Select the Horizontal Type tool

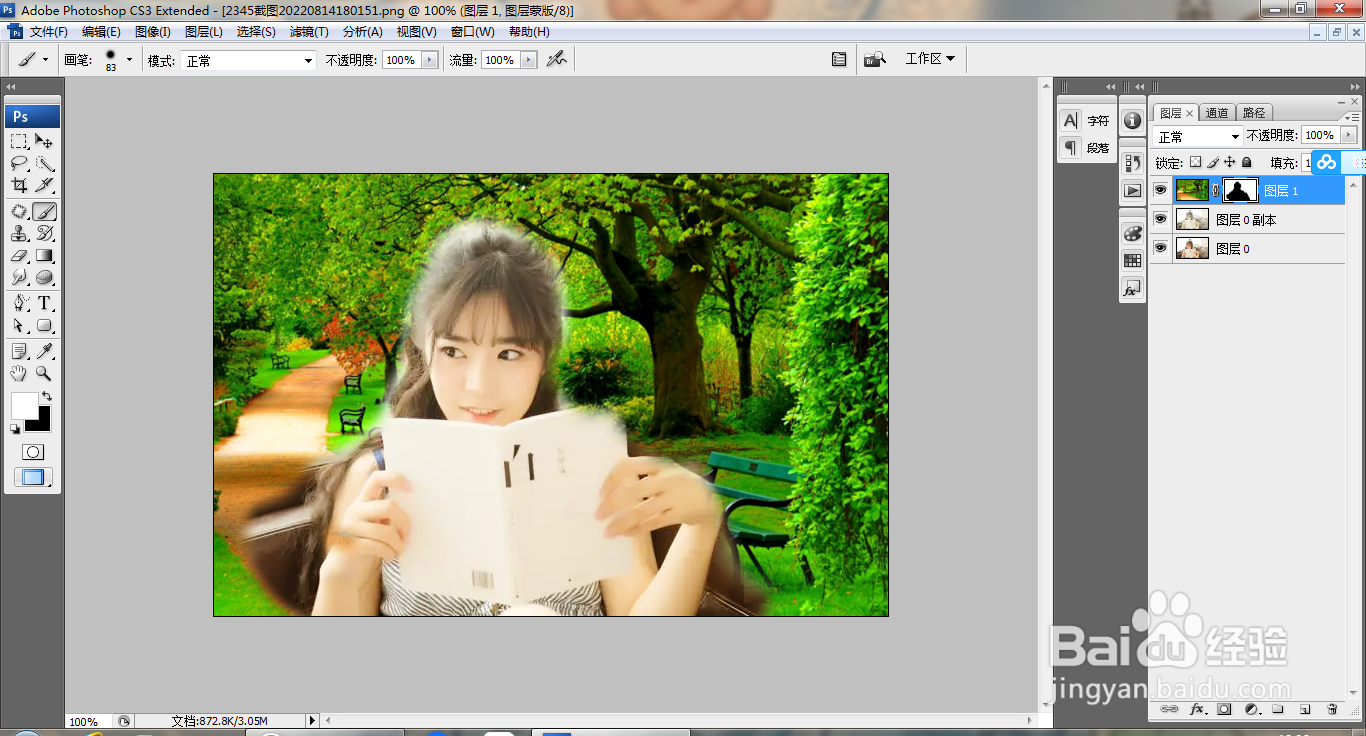[x=45, y=303]
